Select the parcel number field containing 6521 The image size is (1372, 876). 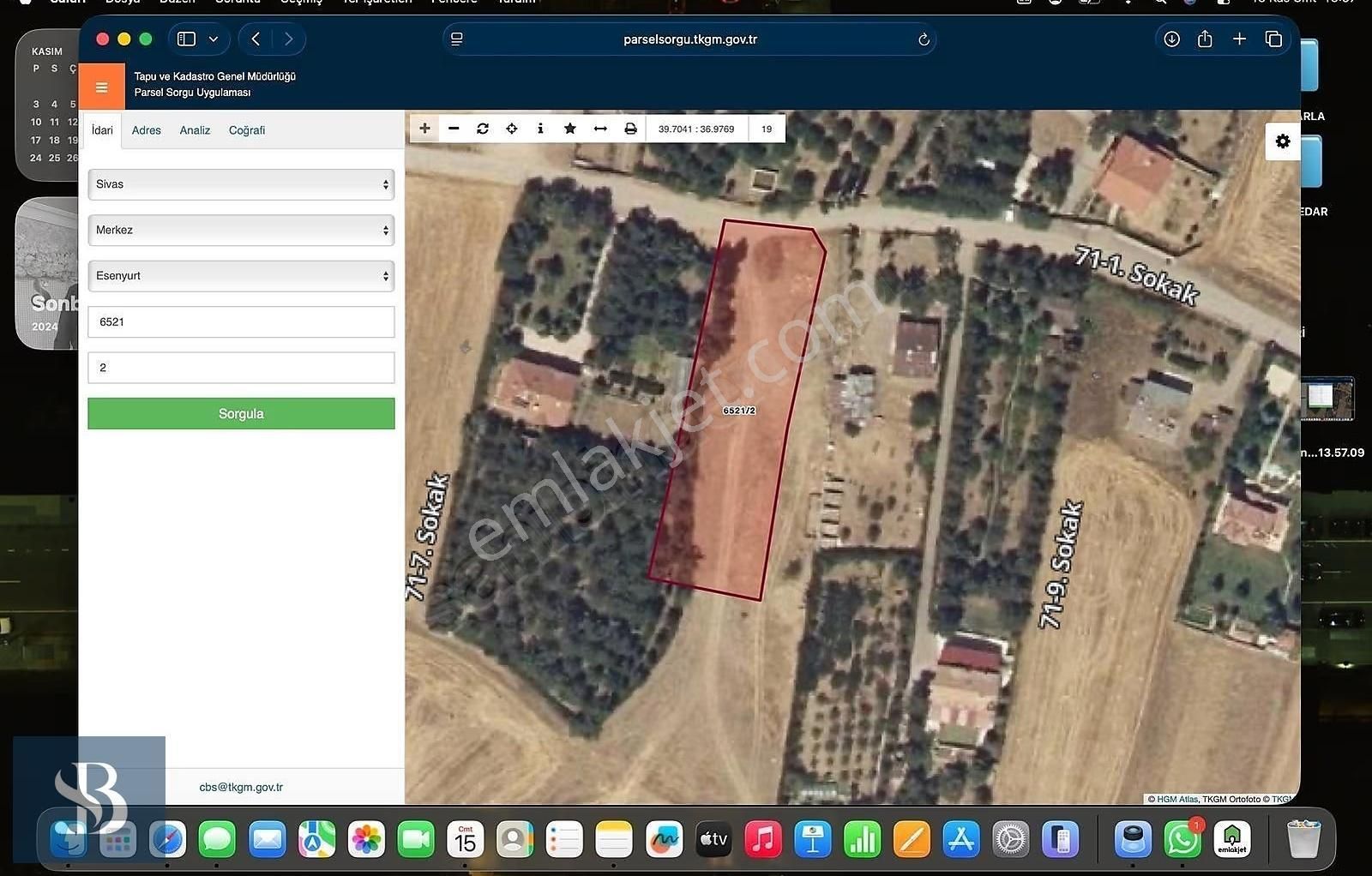240,321
